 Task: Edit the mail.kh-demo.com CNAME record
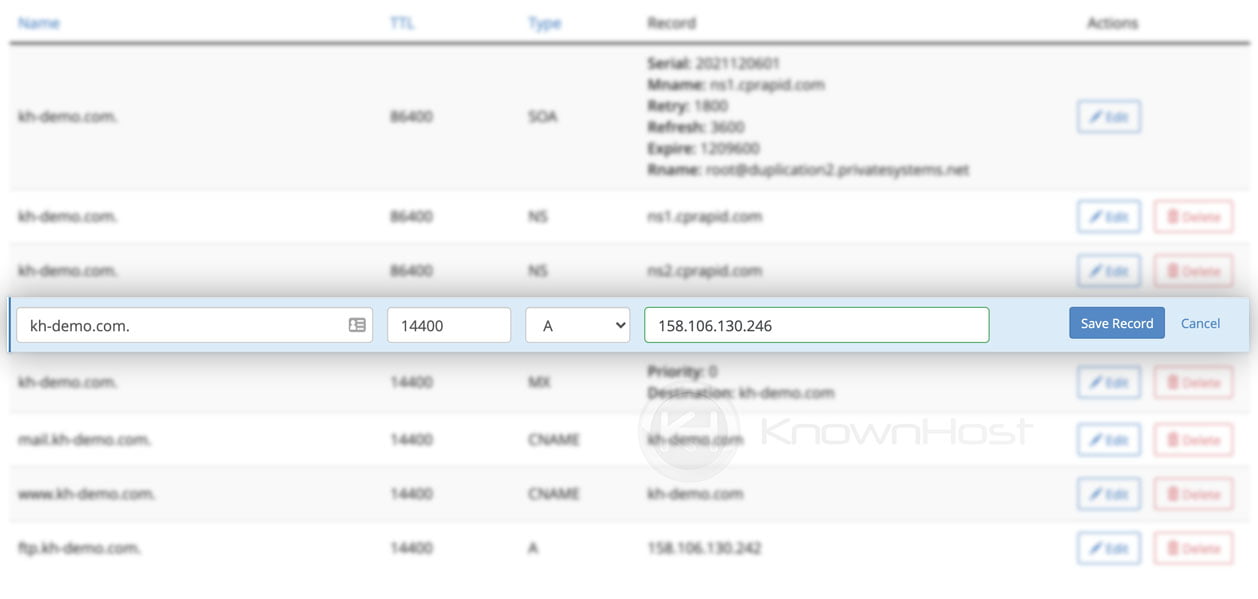1108,439
